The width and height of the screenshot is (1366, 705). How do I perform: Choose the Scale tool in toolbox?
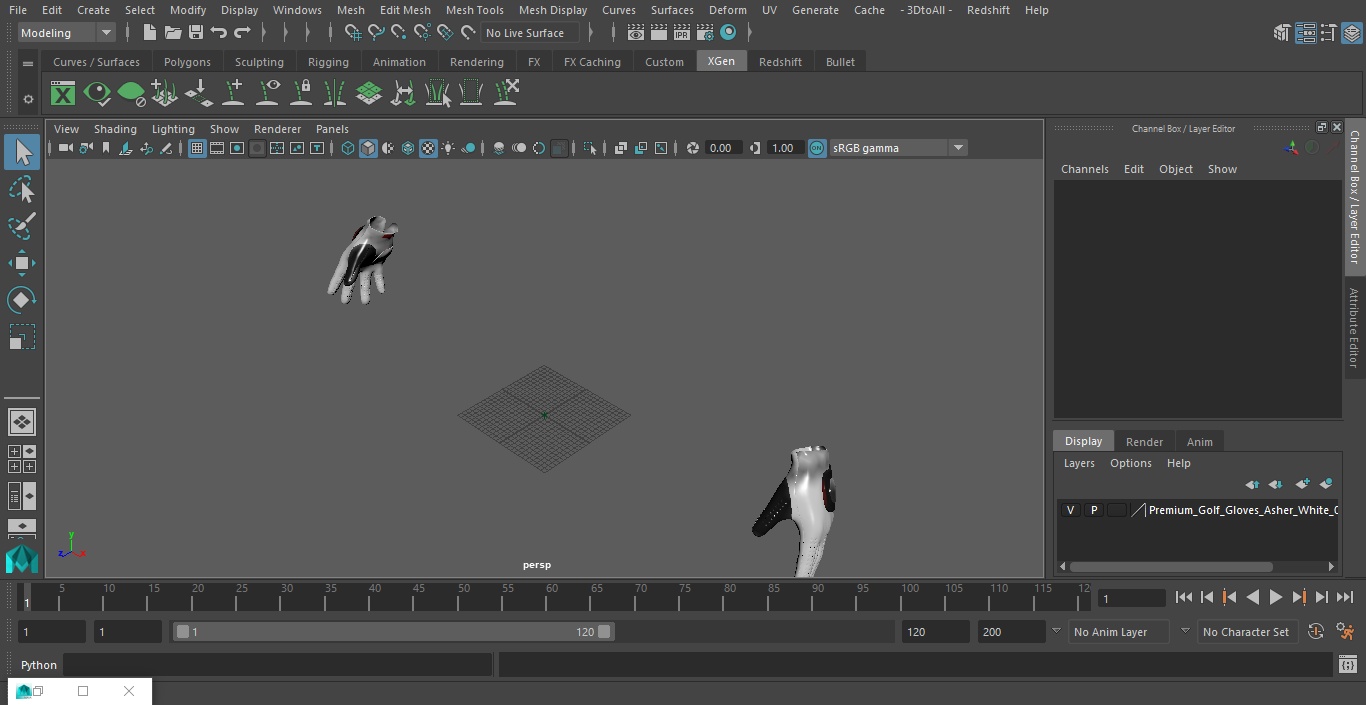(x=22, y=337)
